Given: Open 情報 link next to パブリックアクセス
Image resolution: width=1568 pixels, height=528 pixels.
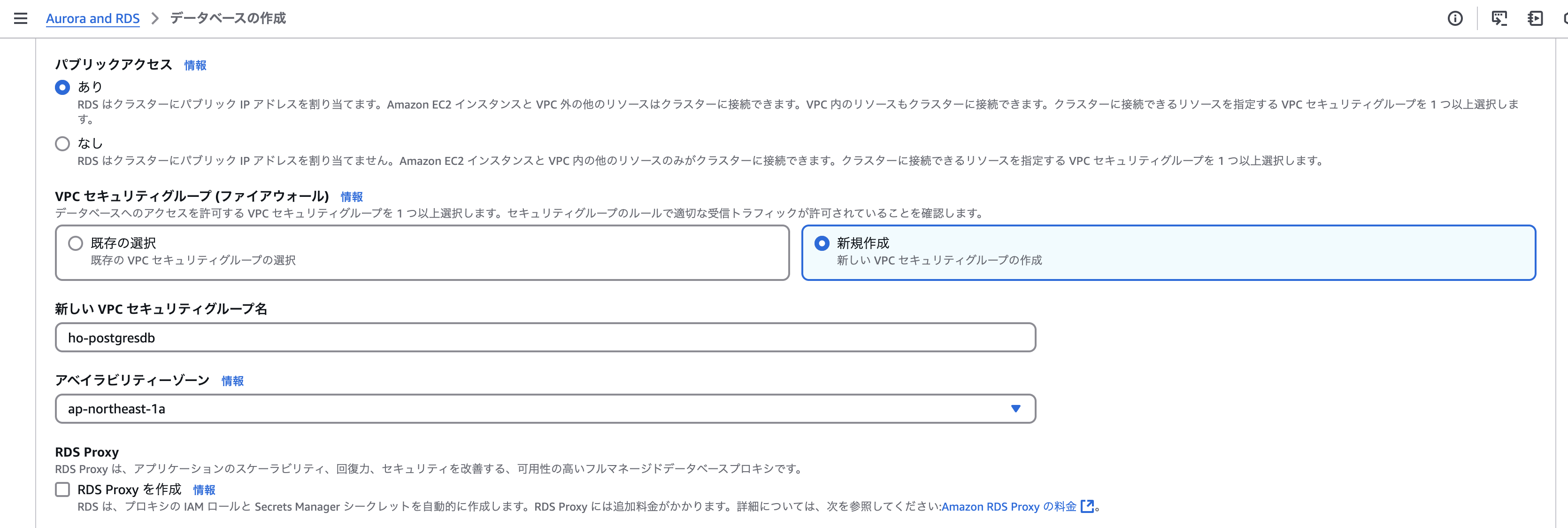Looking at the screenshot, I should click(195, 65).
